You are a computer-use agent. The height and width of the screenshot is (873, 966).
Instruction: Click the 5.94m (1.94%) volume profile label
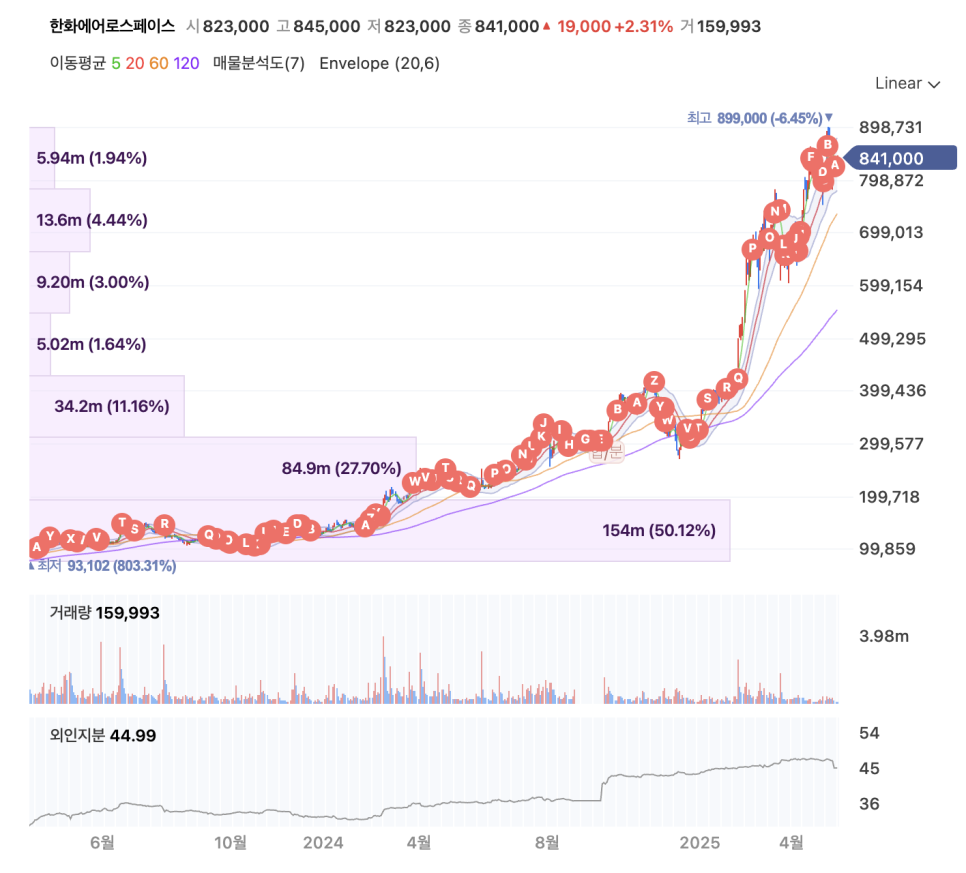coord(92,158)
